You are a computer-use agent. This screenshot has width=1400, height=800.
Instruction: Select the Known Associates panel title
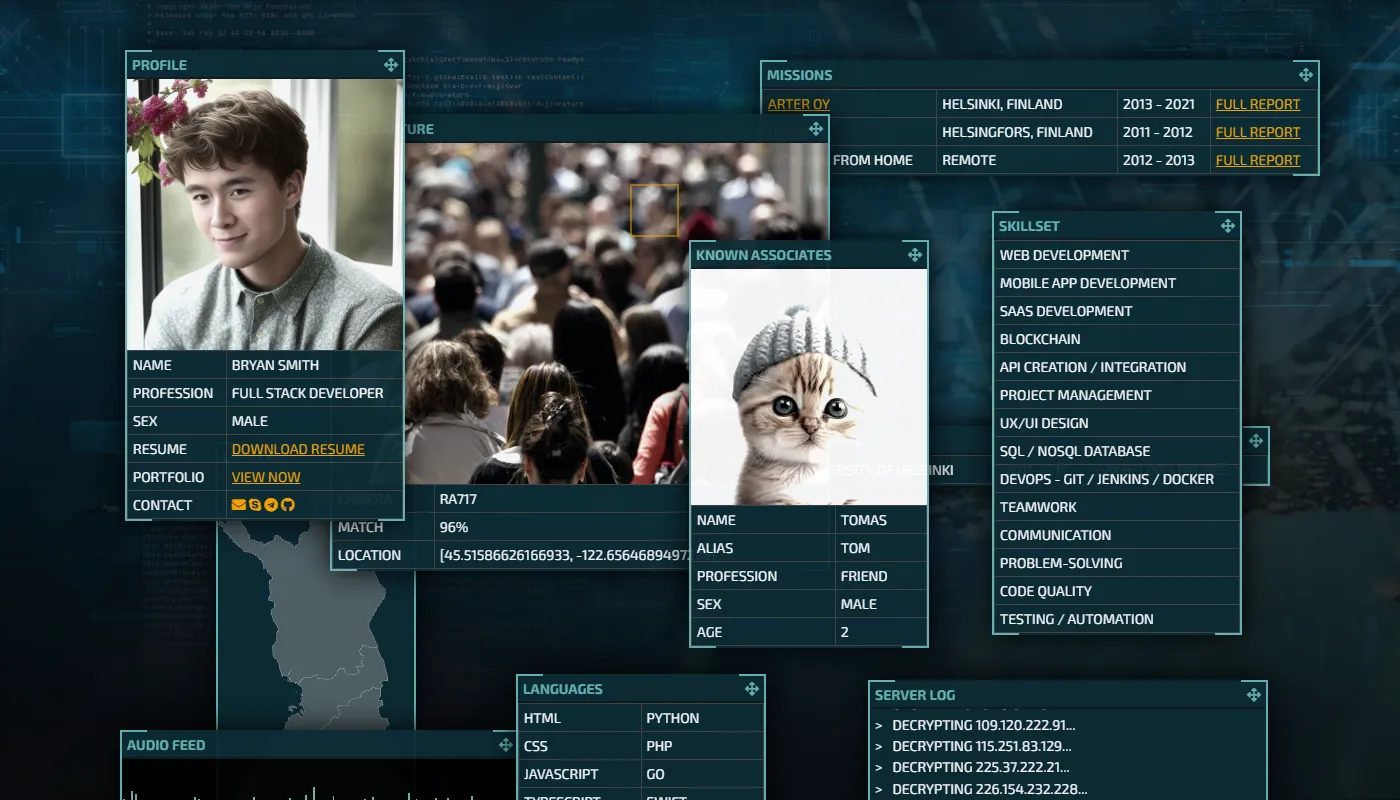pos(763,255)
